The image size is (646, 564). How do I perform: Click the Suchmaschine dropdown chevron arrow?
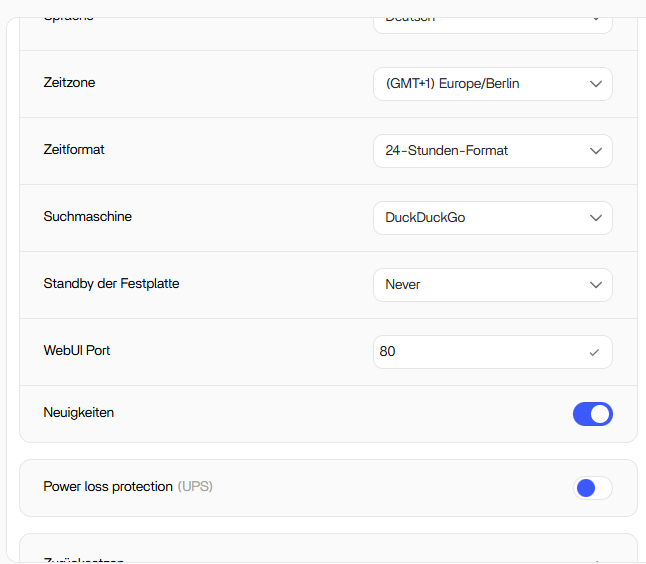pos(596,218)
